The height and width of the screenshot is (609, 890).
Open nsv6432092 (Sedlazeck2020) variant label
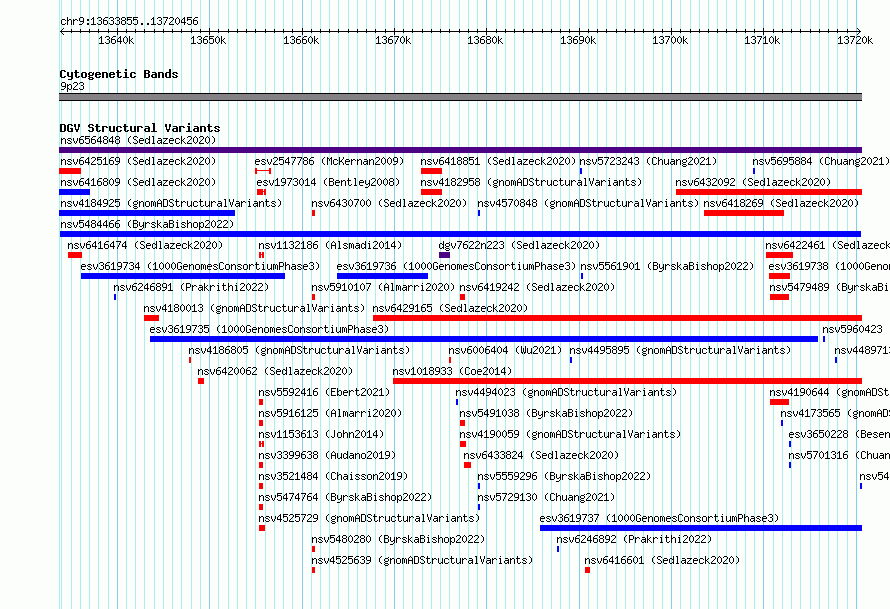coord(753,182)
